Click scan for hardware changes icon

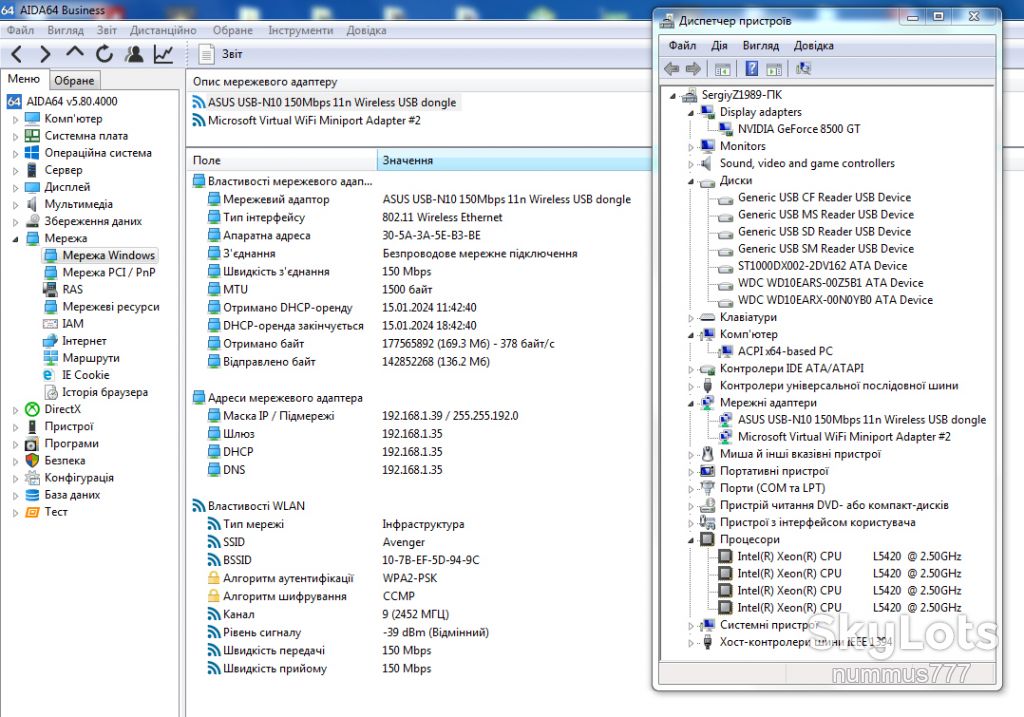(x=803, y=69)
